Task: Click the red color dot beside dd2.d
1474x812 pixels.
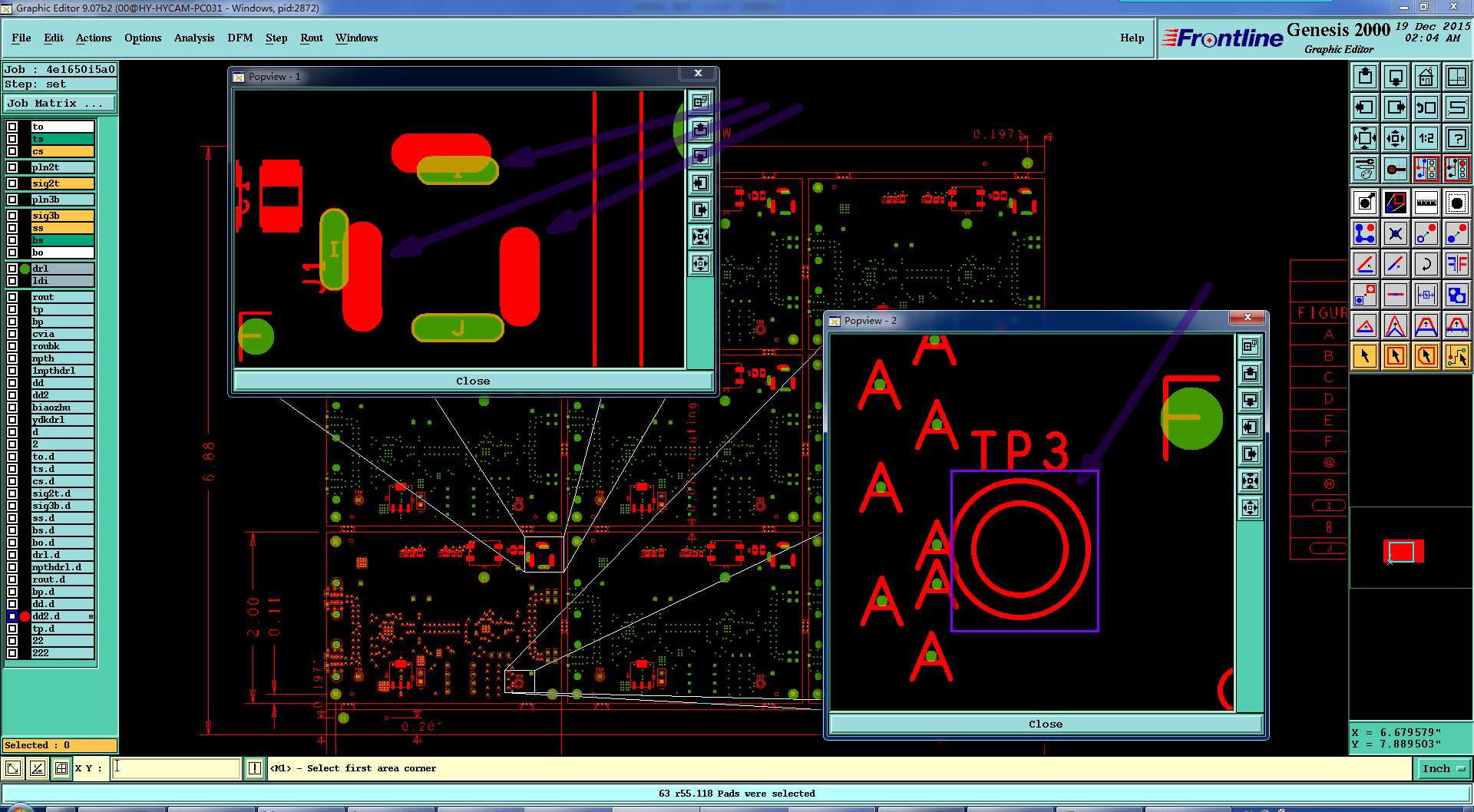Action: 25,616
